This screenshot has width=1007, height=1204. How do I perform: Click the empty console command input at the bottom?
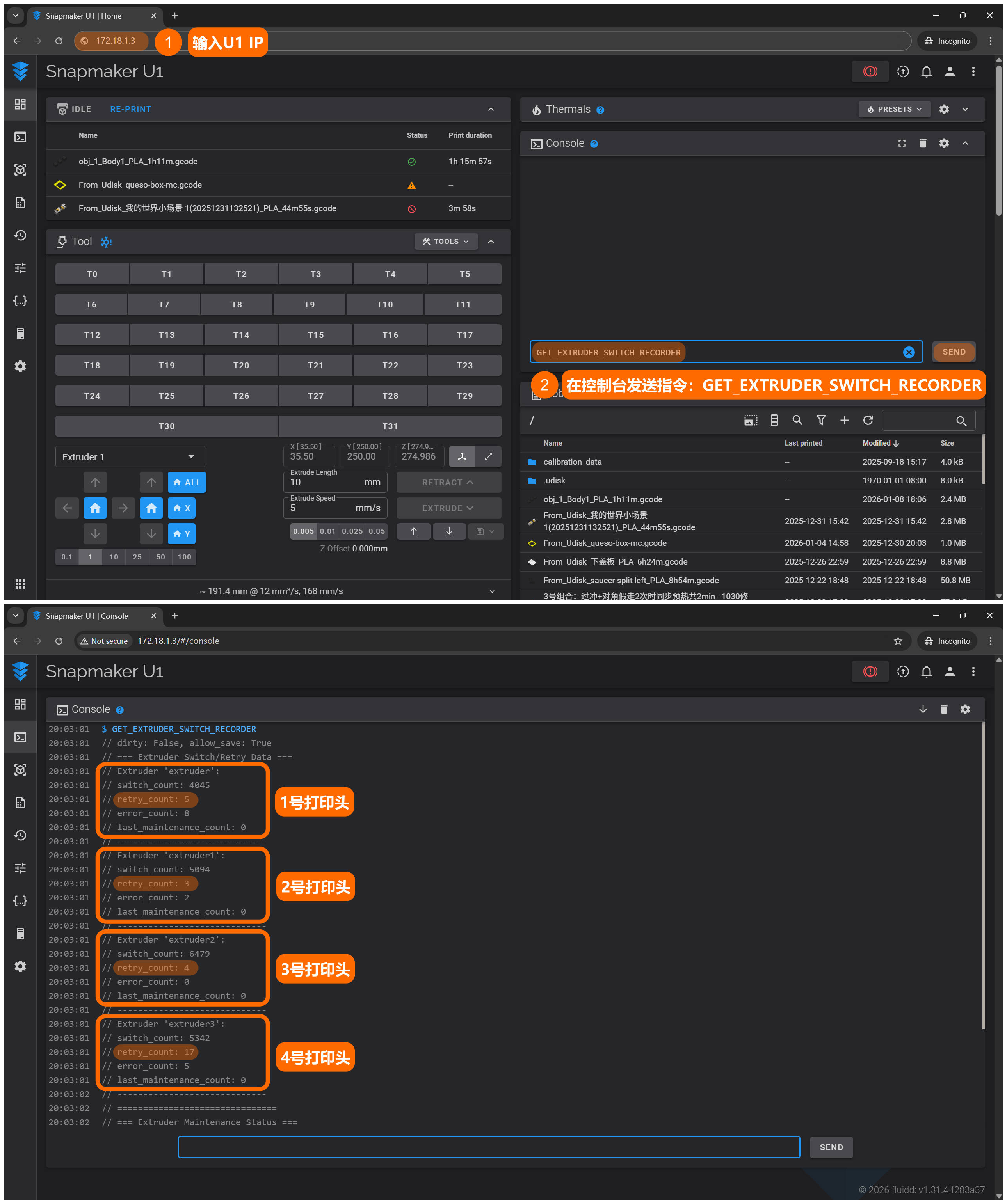pyautogui.click(x=489, y=1147)
